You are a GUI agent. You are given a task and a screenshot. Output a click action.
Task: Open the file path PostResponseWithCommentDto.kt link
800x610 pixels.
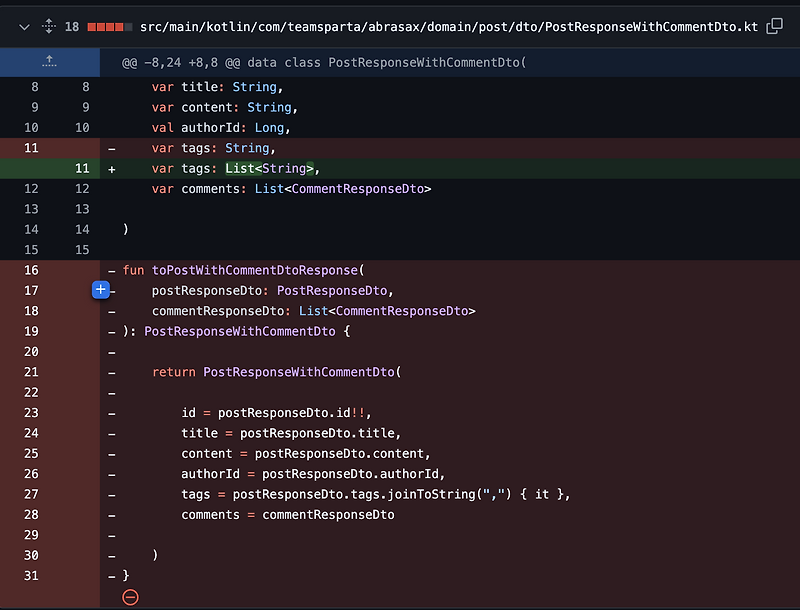coord(449,27)
